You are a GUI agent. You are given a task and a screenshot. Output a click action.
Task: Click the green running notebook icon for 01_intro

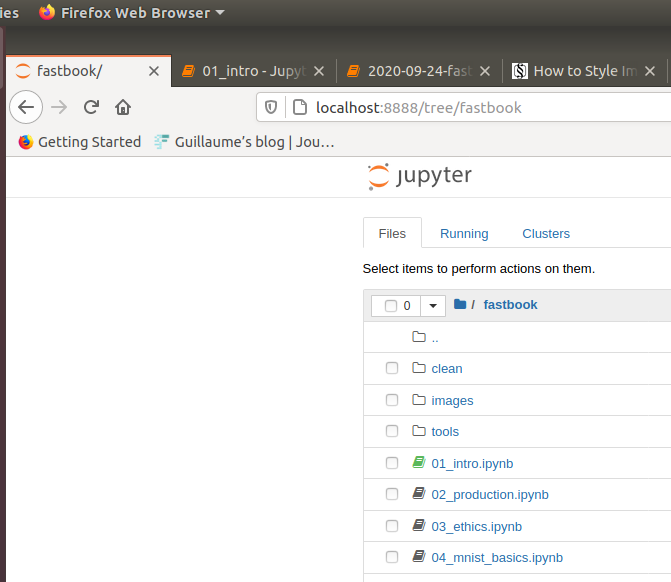tap(419, 463)
